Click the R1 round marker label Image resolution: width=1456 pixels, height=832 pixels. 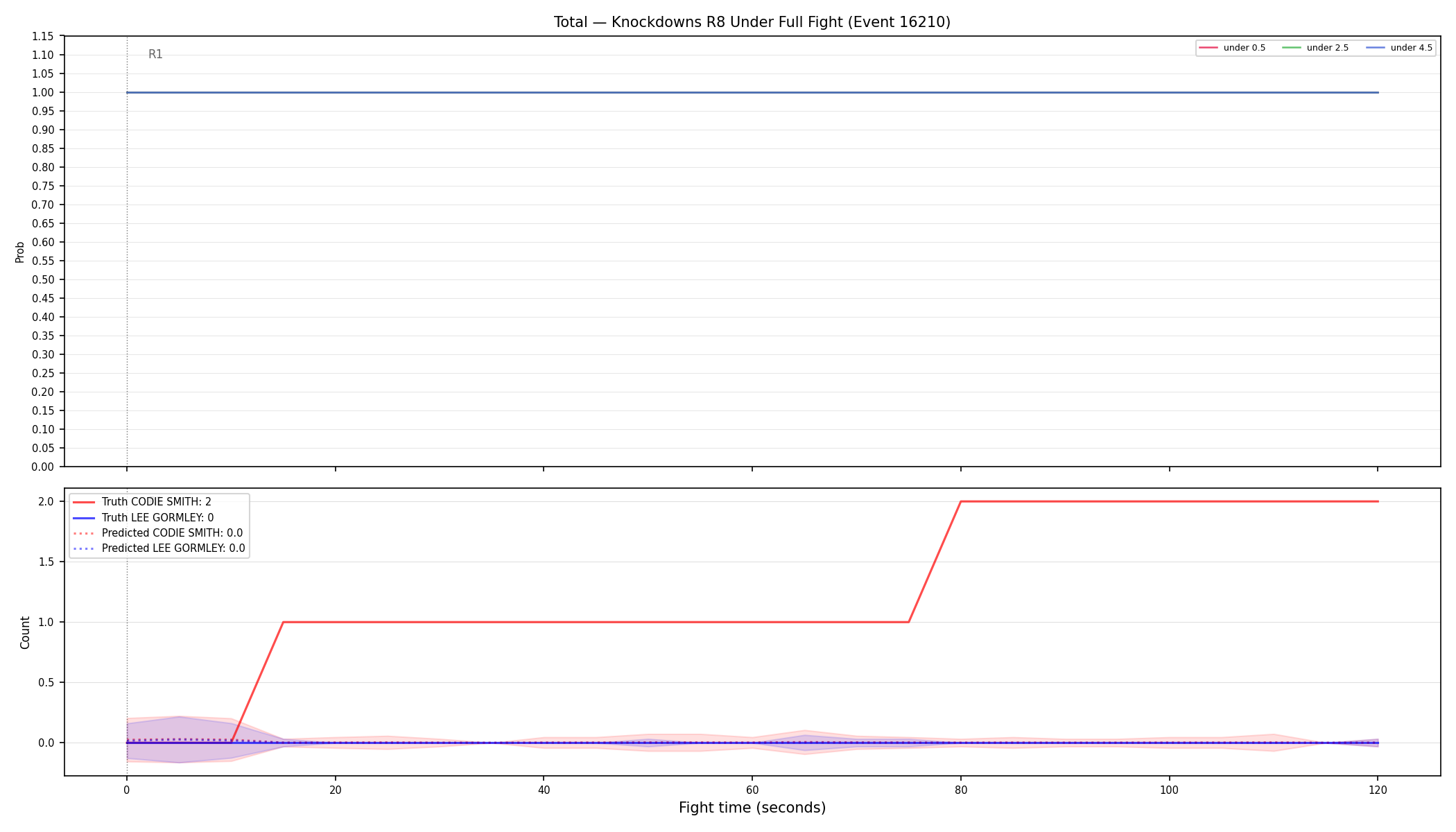[x=155, y=55]
